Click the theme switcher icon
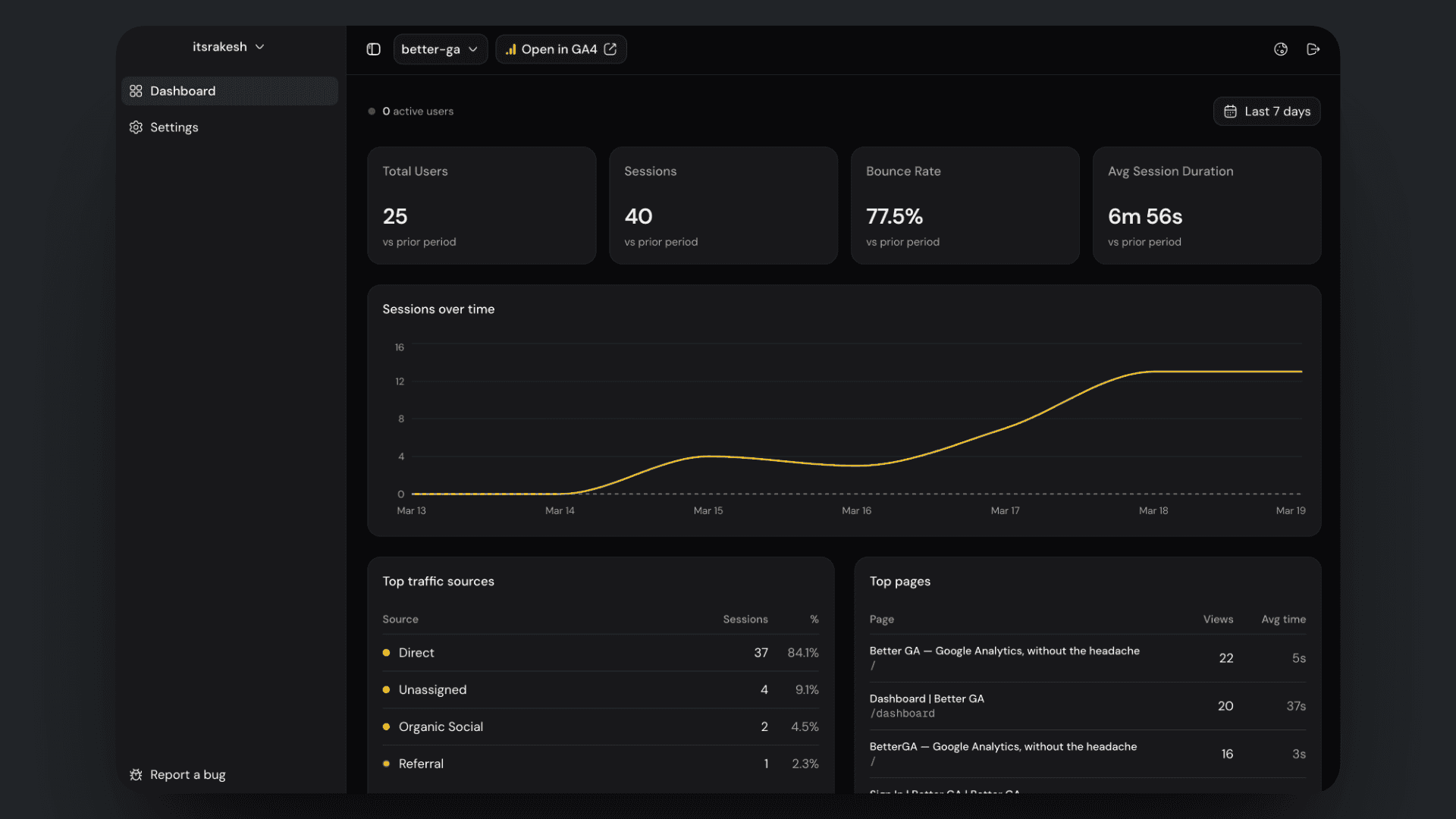 (1281, 49)
